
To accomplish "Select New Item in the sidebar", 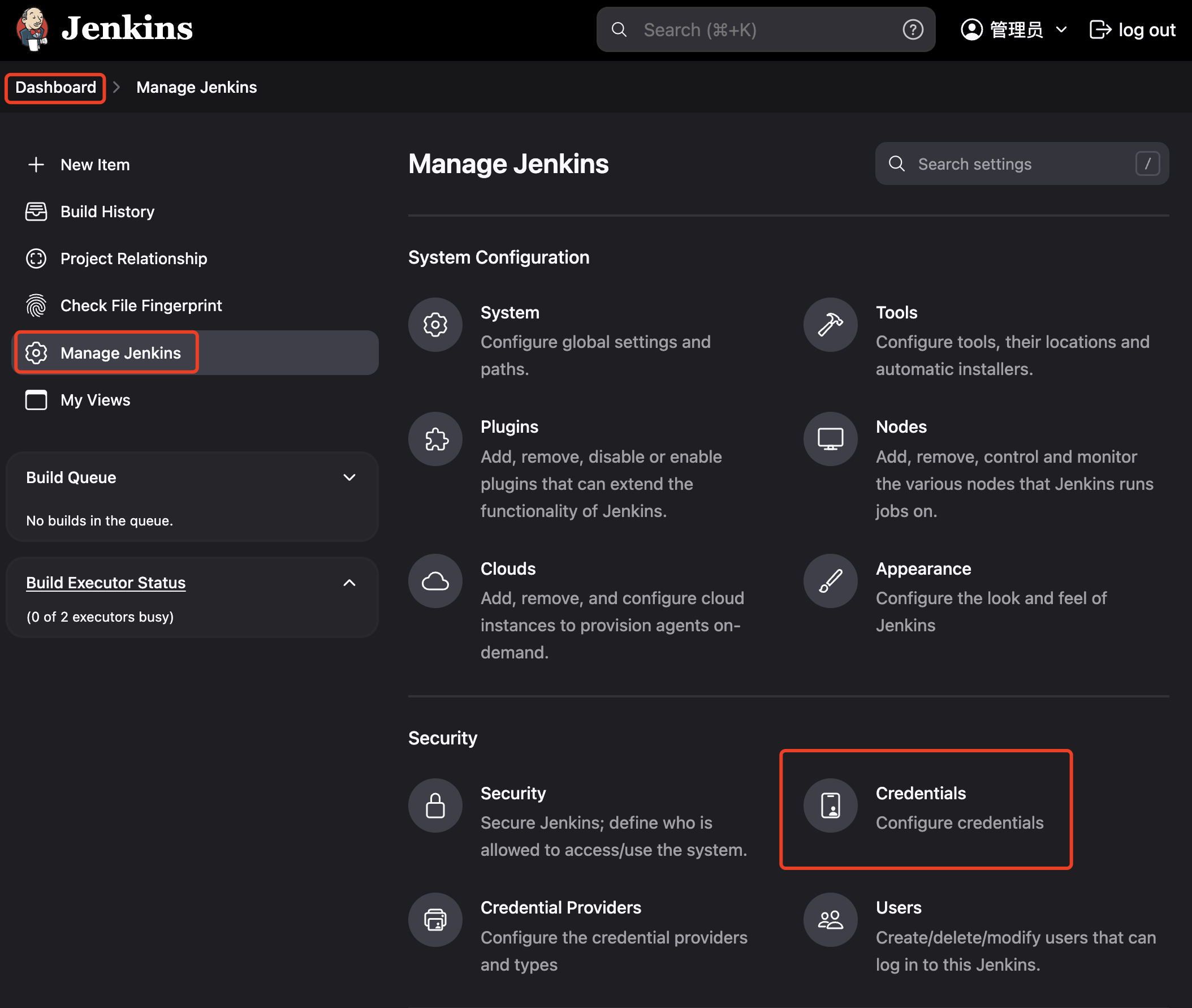I will [95, 165].
